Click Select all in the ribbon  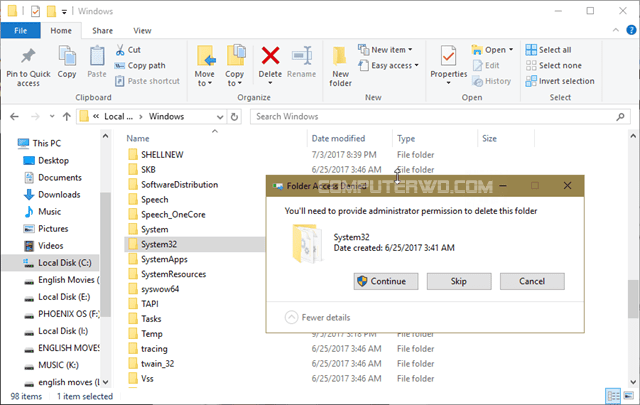(548, 50)
